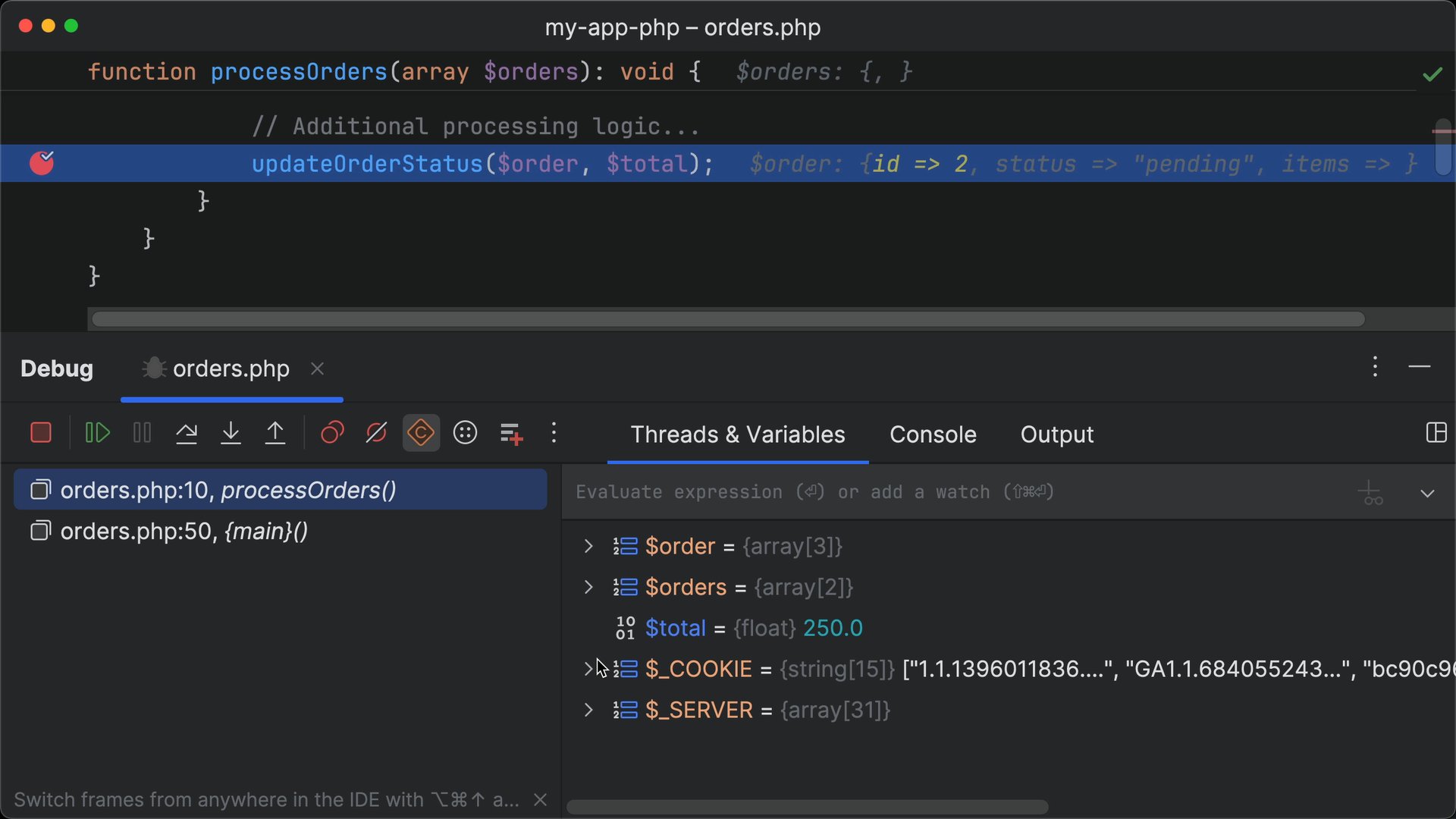Click the $_COOKIE variable name
Image resolution: width=1456 pixels, height=819 pixels.
[x=698, y=669]
